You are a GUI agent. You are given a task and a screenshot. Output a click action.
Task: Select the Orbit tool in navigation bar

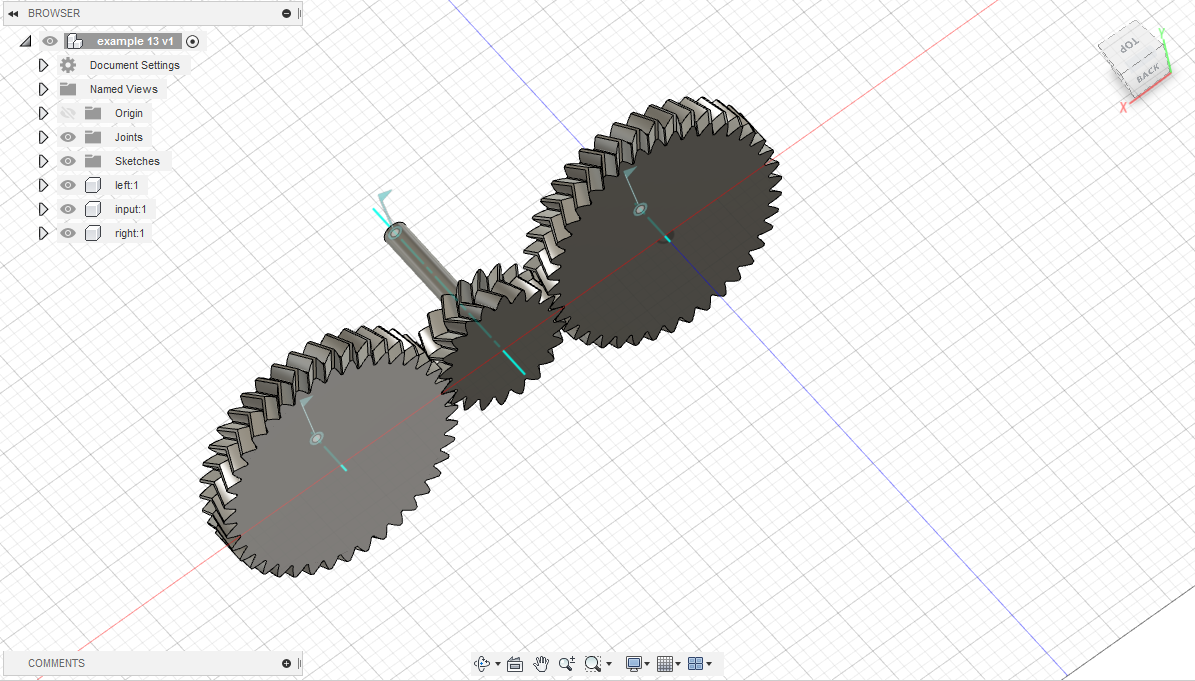[x=482, y=663]
